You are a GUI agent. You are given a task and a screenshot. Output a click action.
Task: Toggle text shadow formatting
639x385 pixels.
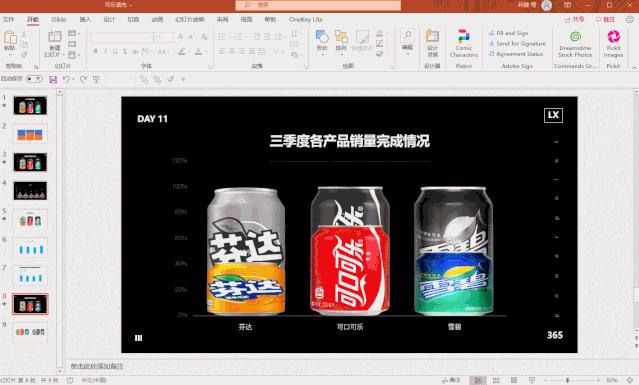(x=125, y=51)
